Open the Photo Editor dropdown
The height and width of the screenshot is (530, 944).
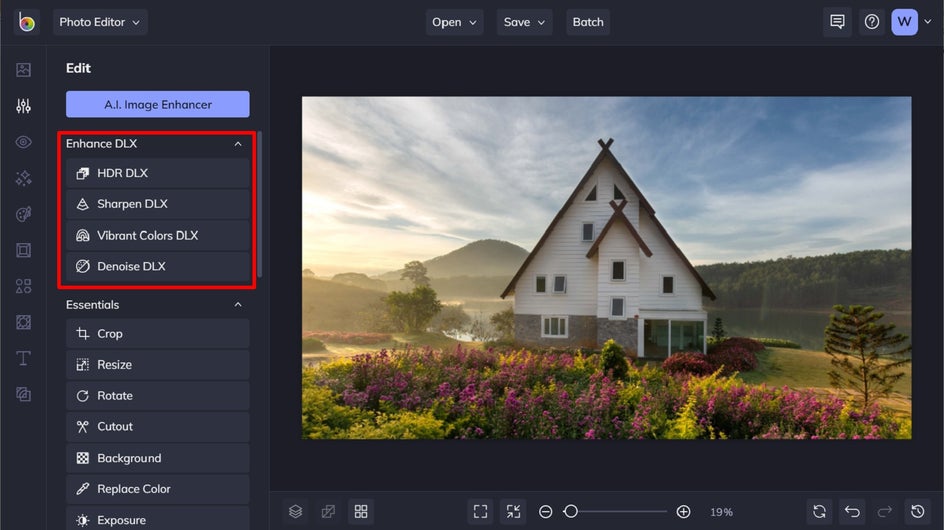click(x=100, y=22)
